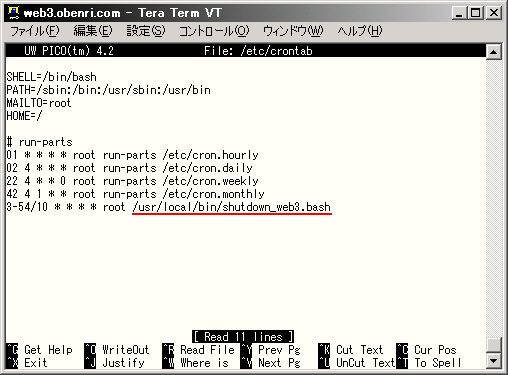Maximize the Tera Term window
508x375 pixels.
click(x=475, y=13)
